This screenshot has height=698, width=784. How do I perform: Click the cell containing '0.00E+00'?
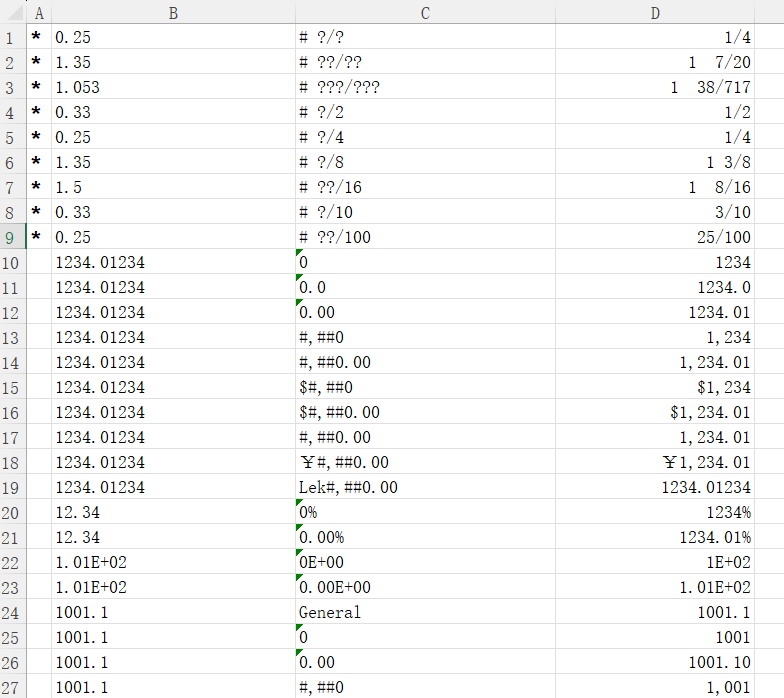(x=425, y=587)
